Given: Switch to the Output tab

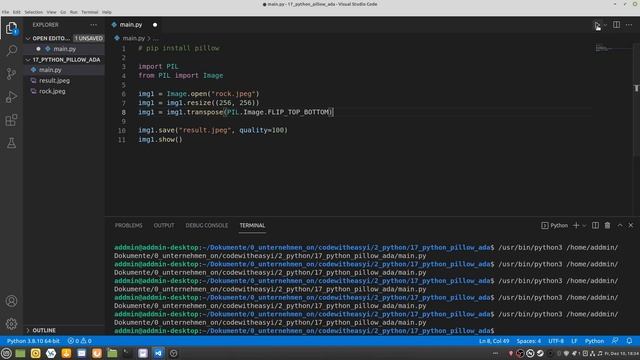Looking at the screenshot, I should point(164,225).
